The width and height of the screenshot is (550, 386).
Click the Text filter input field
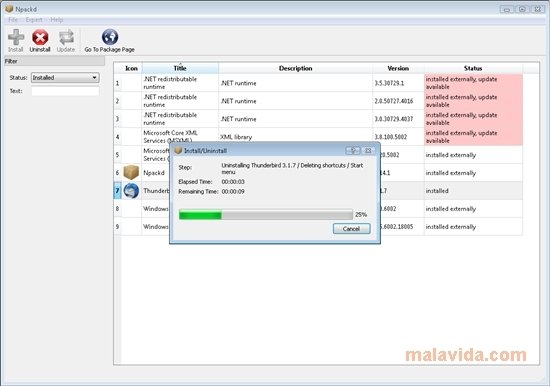point(65,91)
